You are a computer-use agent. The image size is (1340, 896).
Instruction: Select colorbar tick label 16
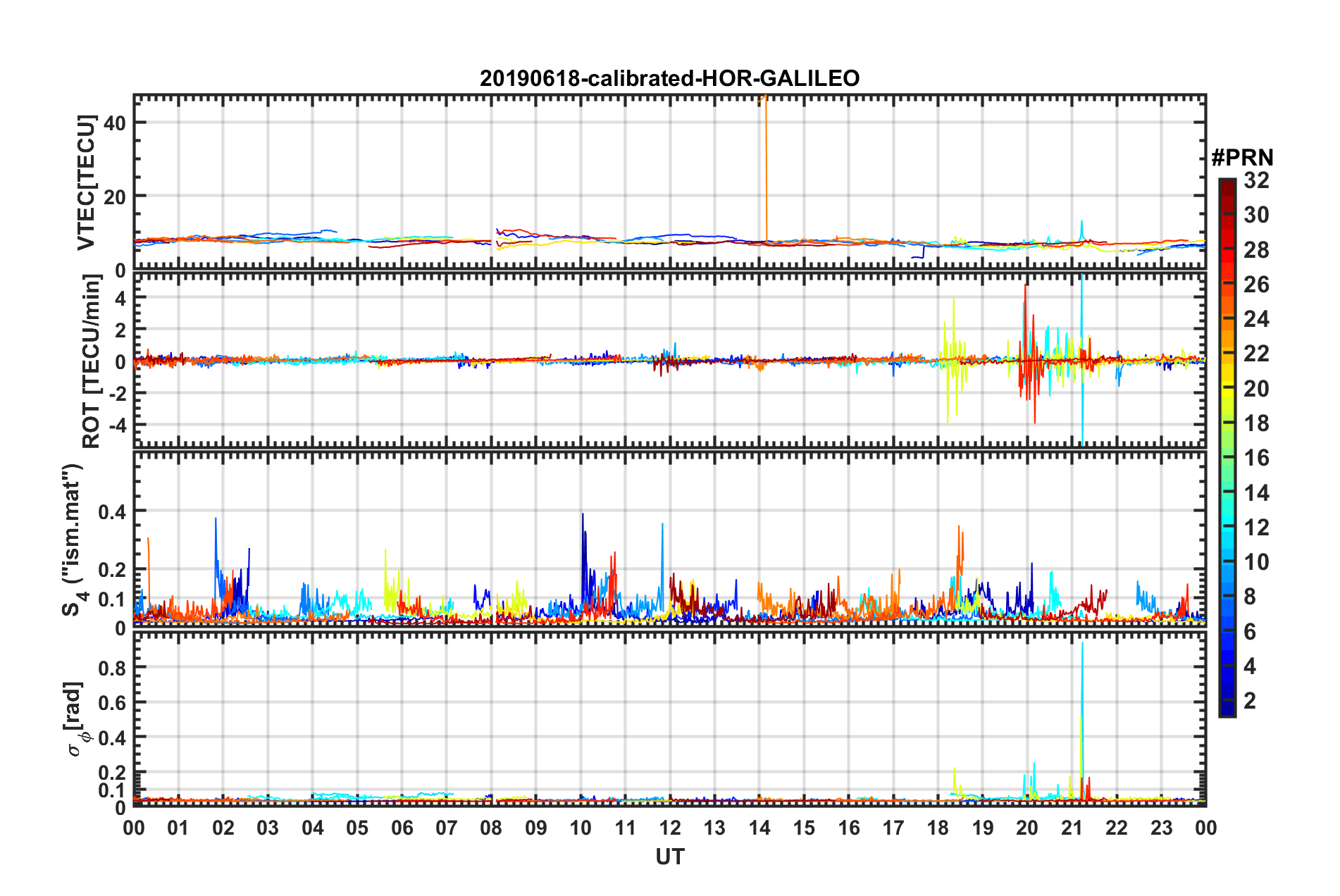pos(1256,458)
